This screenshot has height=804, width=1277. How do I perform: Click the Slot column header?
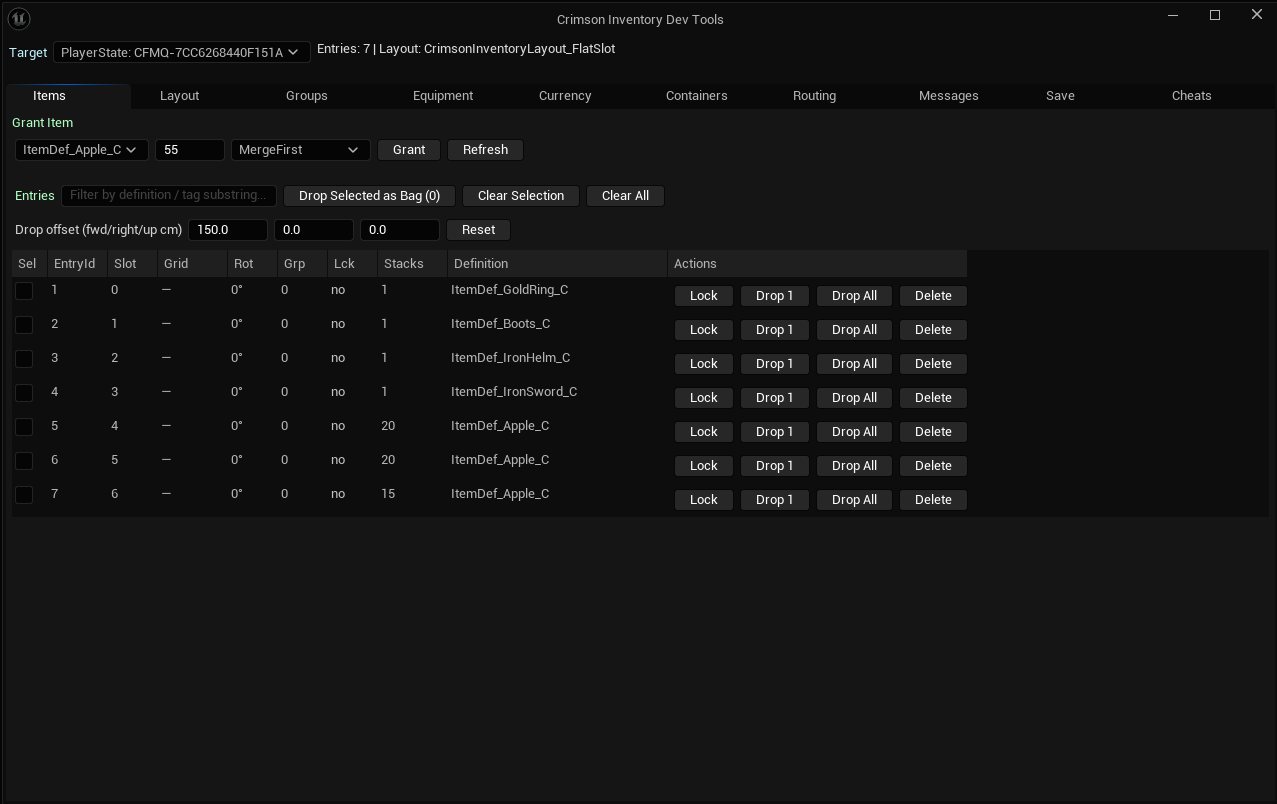tap(132, 264)
